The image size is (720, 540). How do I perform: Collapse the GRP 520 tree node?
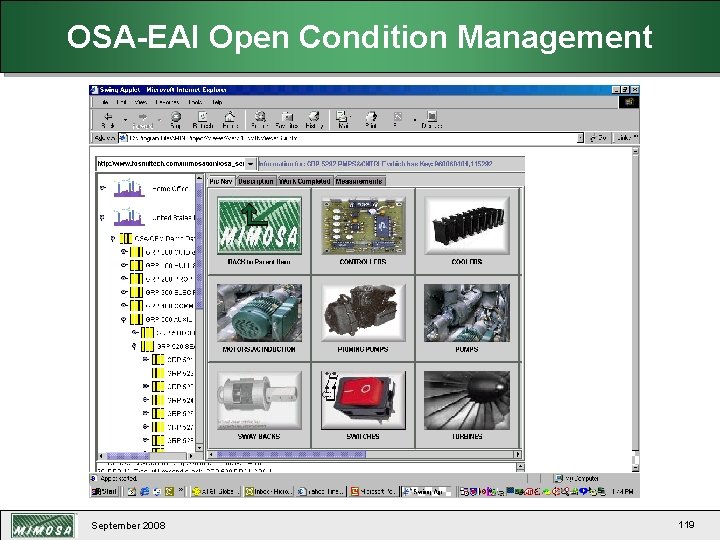[134, 346]
